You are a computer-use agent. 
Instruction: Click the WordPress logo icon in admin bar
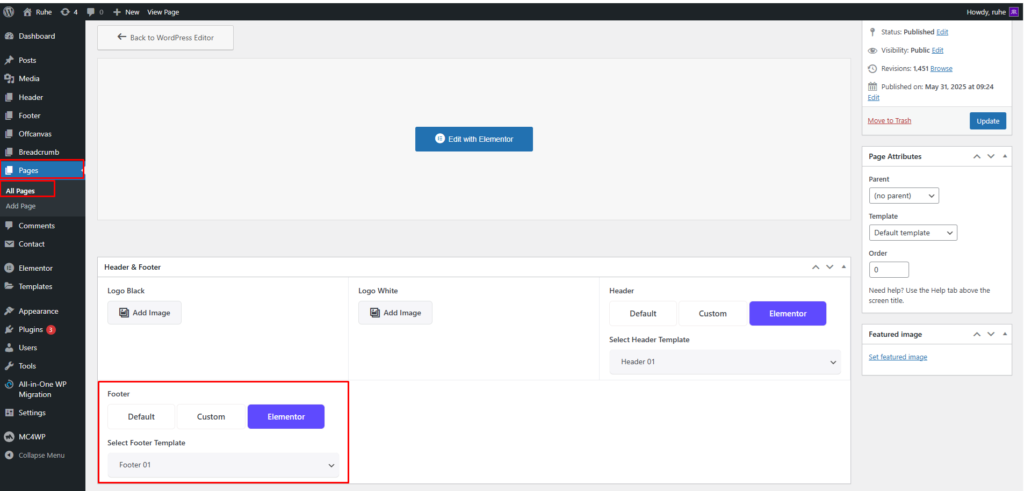pyautogui.click(x=8, y=12)
